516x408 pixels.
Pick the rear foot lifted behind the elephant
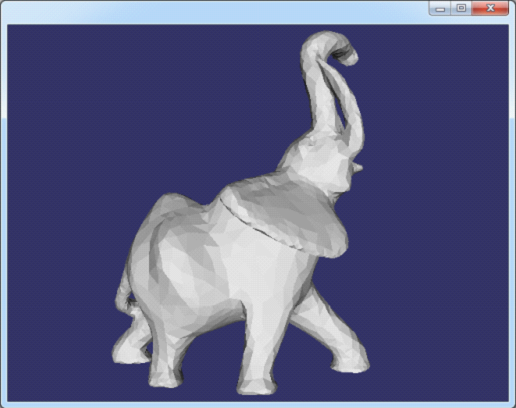(128, 353)
